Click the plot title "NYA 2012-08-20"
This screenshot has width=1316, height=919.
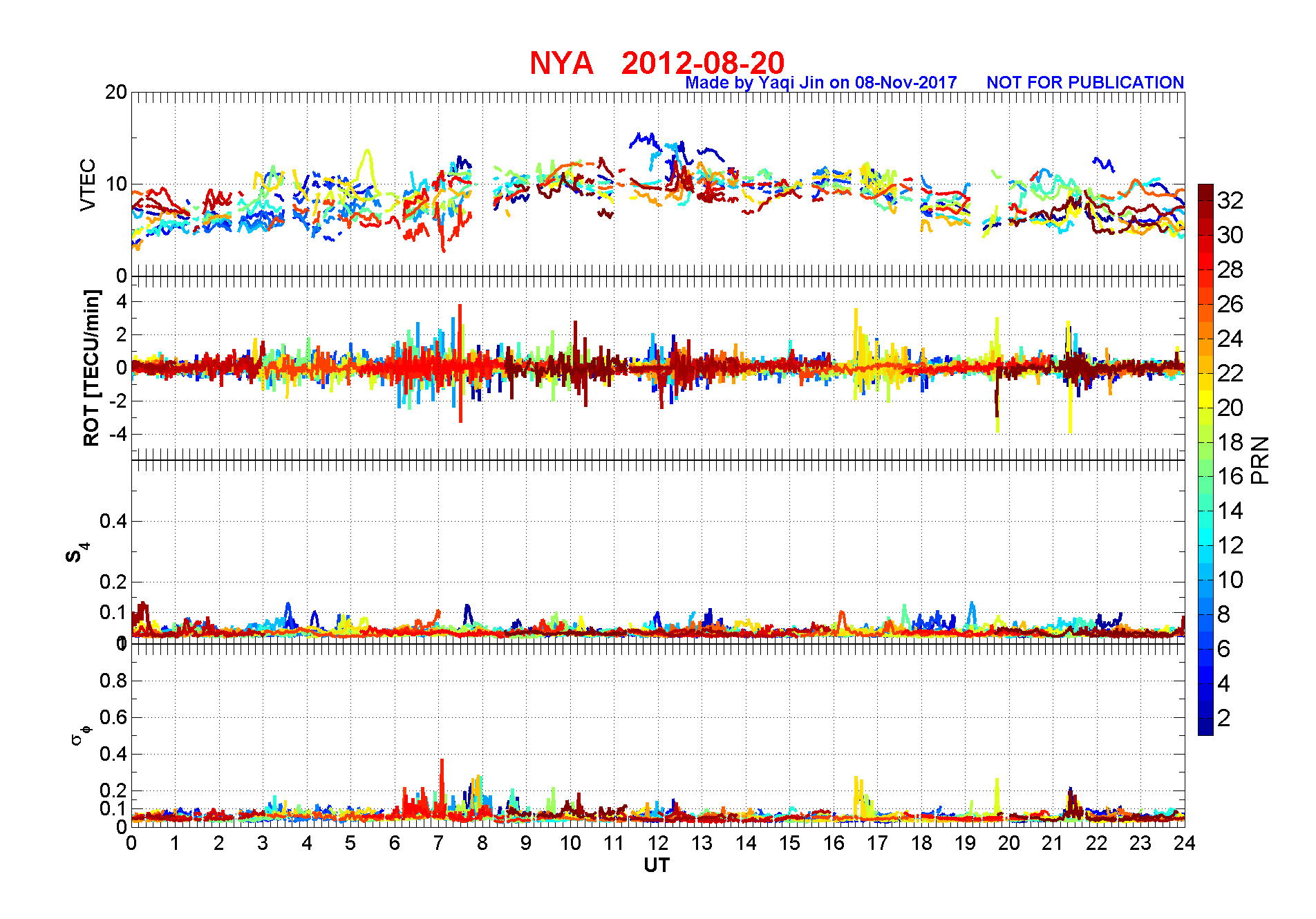pos(657,63)
